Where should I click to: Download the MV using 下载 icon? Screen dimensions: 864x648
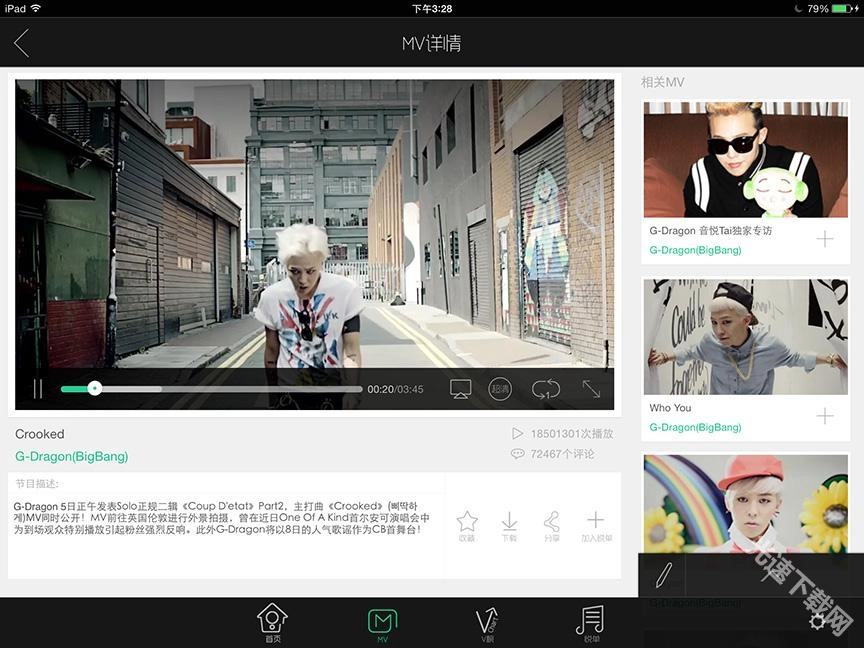[509, 525]
